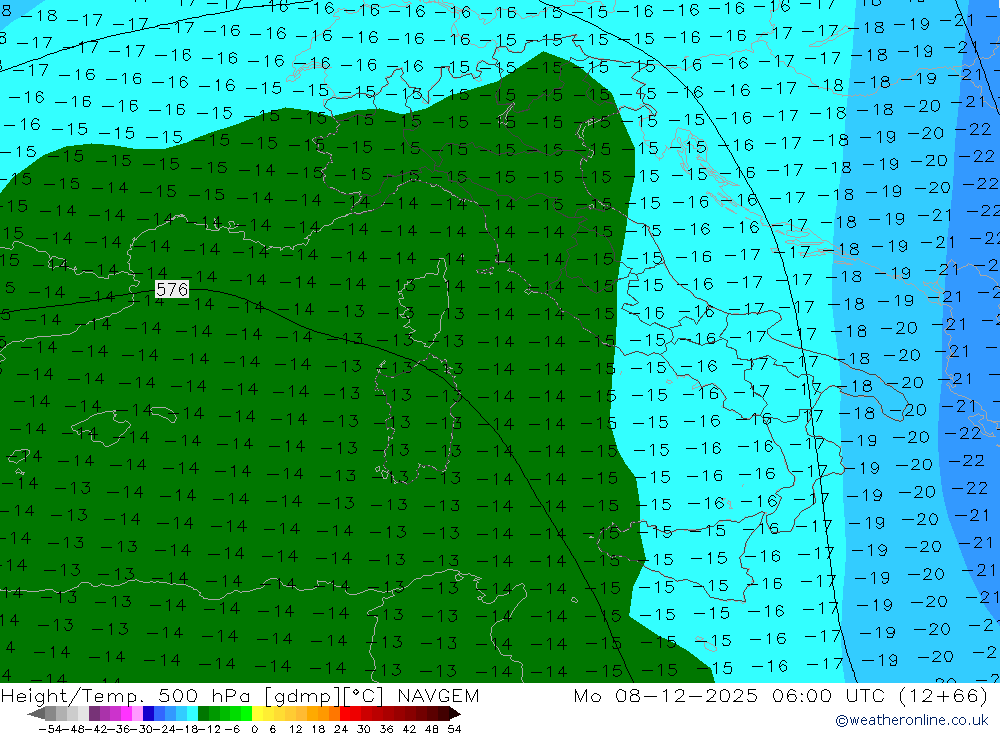
Task: Select the chart title ending in NAVGEM
Action: pos(239,695)
